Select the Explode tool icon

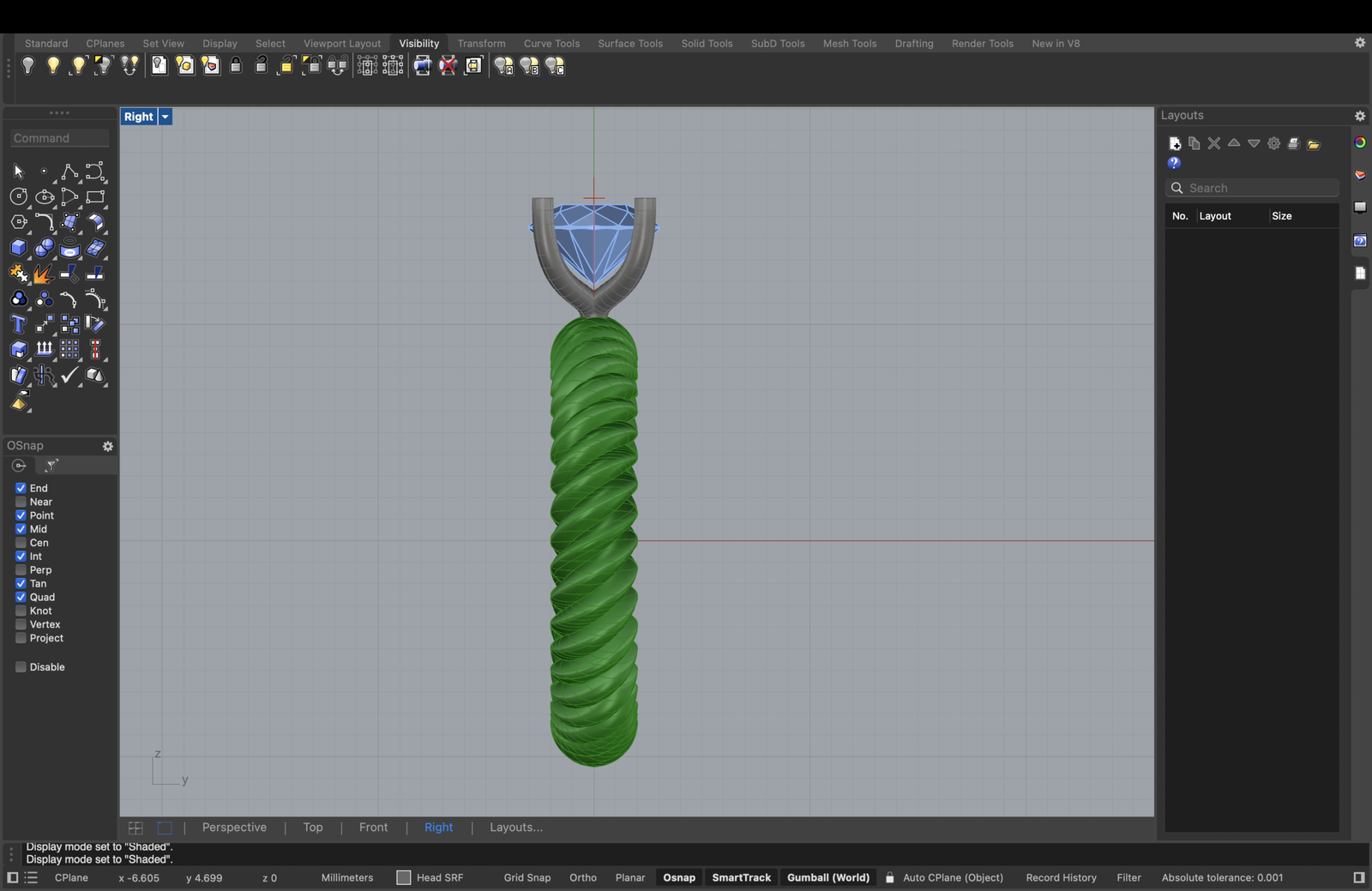click(43, 274)
